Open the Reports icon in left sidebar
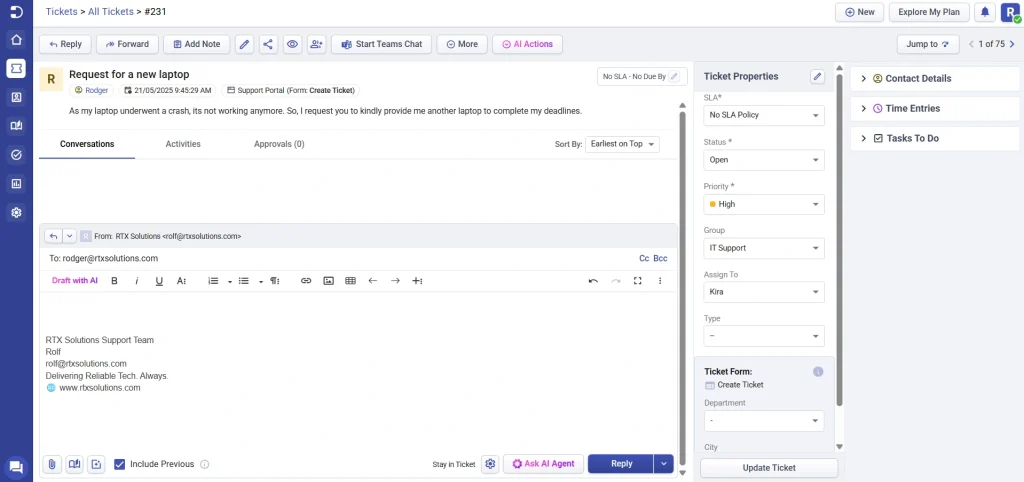This screenshot has height=482, width=1024. (x=16, y=184)
